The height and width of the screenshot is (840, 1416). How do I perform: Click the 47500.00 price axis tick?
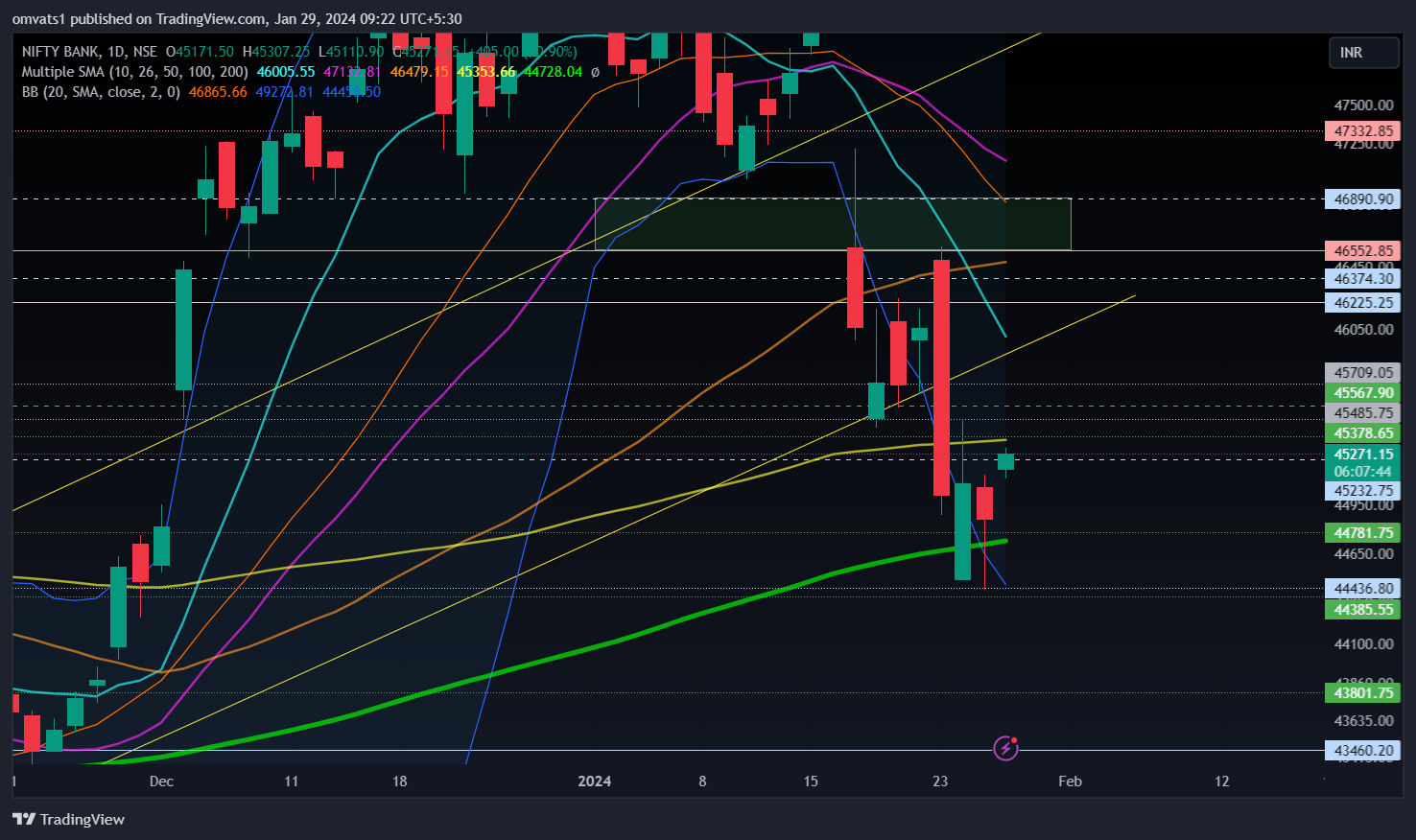tap(1363, 105)
